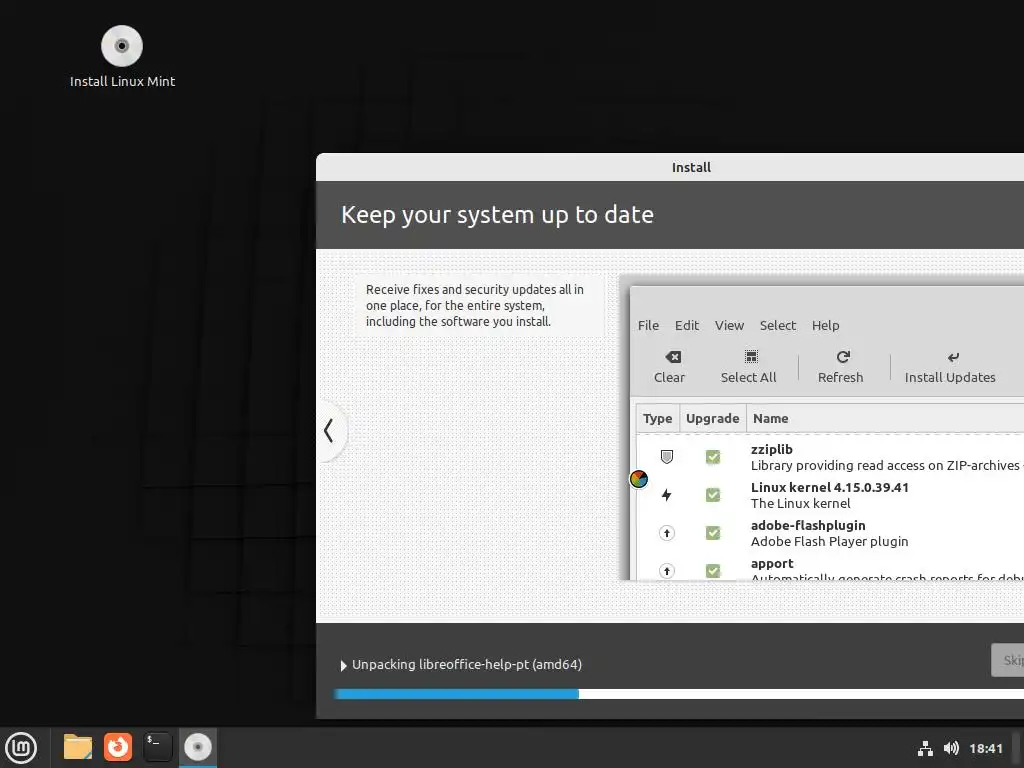
Task: Click the up-arrow type icon for apport
Action: tap(666, 571)
